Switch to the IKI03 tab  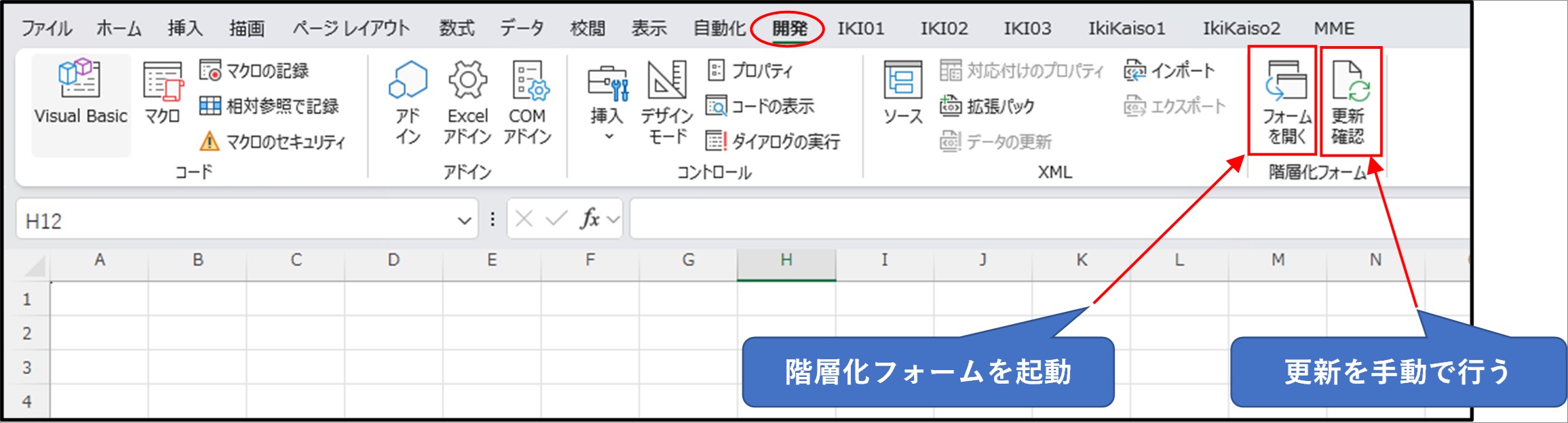[1027, 28]
